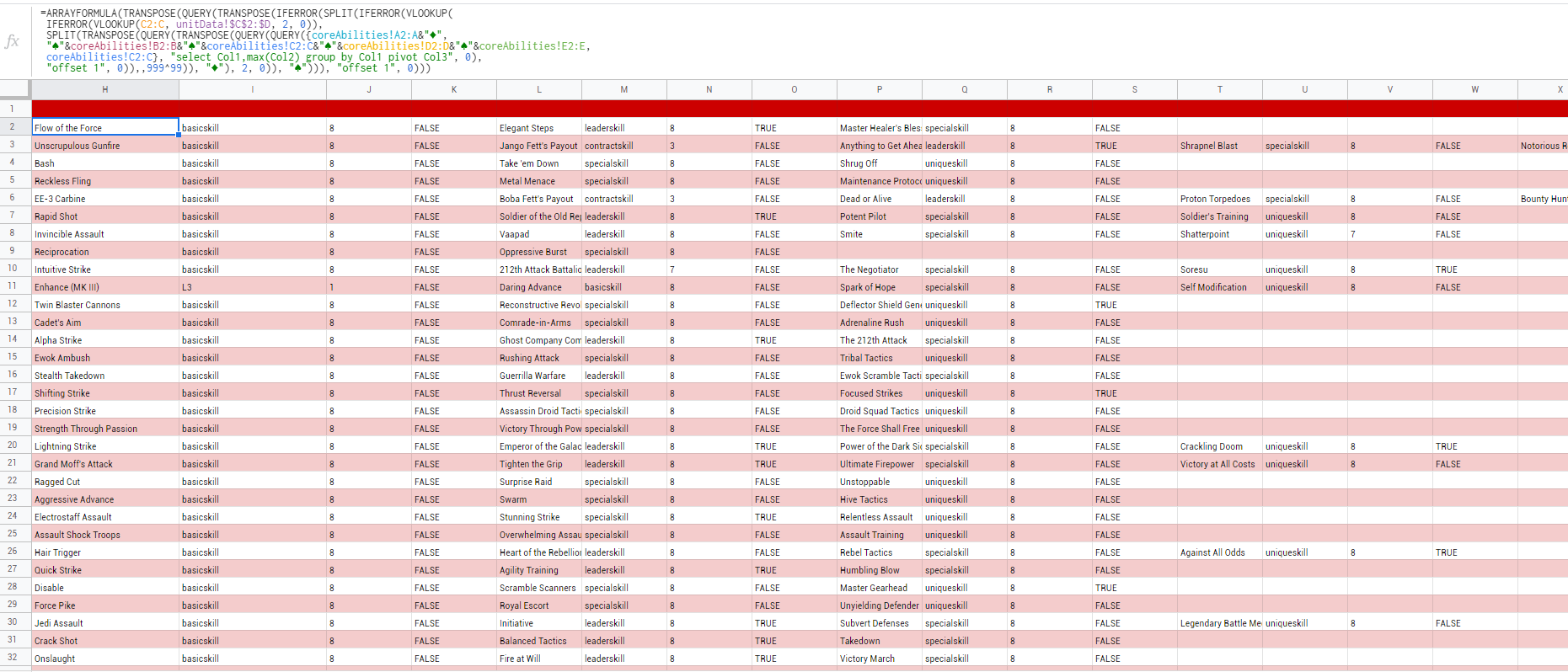Screen dimensions: 1568x672
Task: Click the 'Potent Pilot' cell
Action: pos(880,216)
